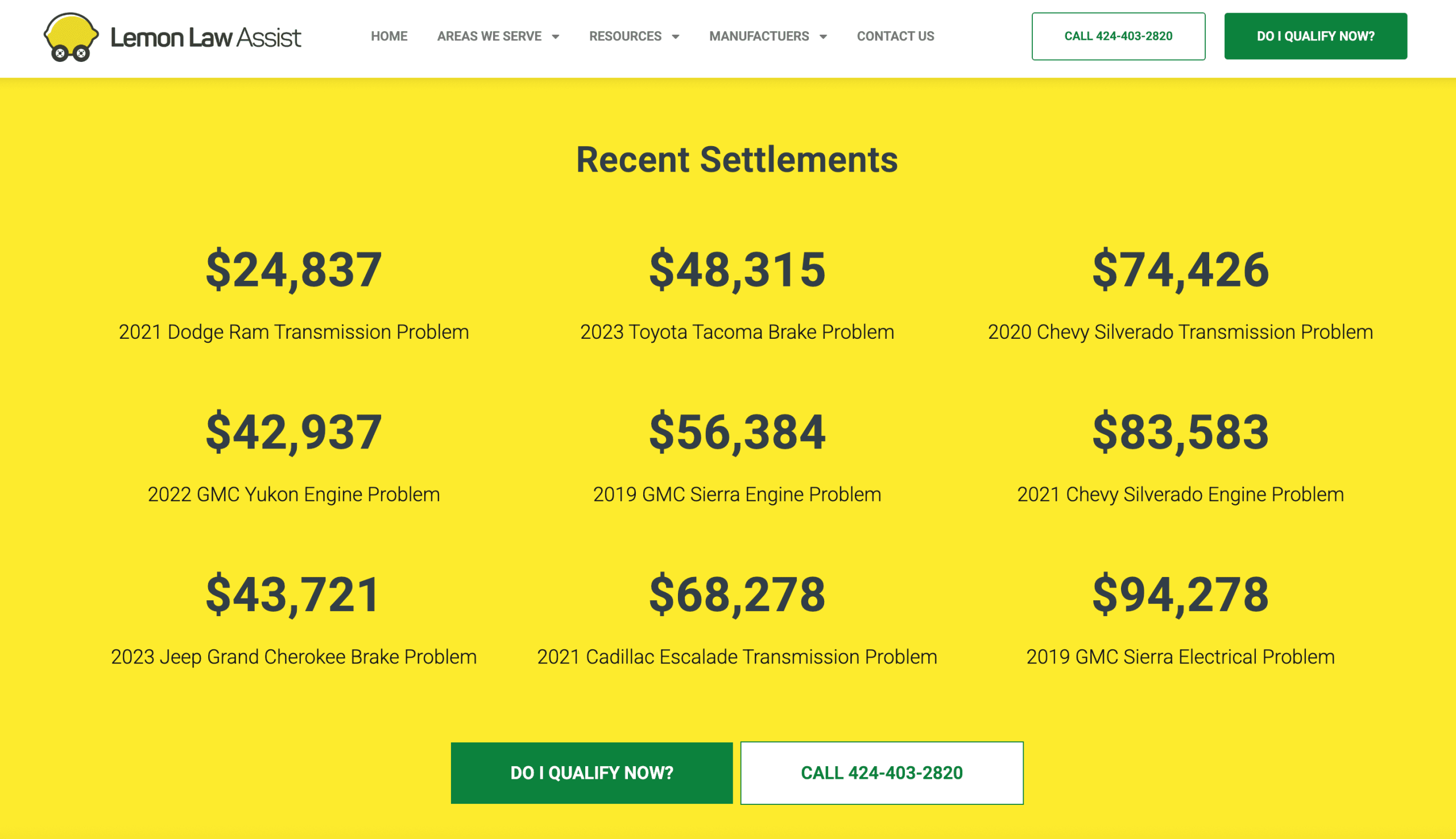Click 2019 GMC Sierra Electrical Problem text
Screen dimensions: 1456x839
[x=1181, y=657]
